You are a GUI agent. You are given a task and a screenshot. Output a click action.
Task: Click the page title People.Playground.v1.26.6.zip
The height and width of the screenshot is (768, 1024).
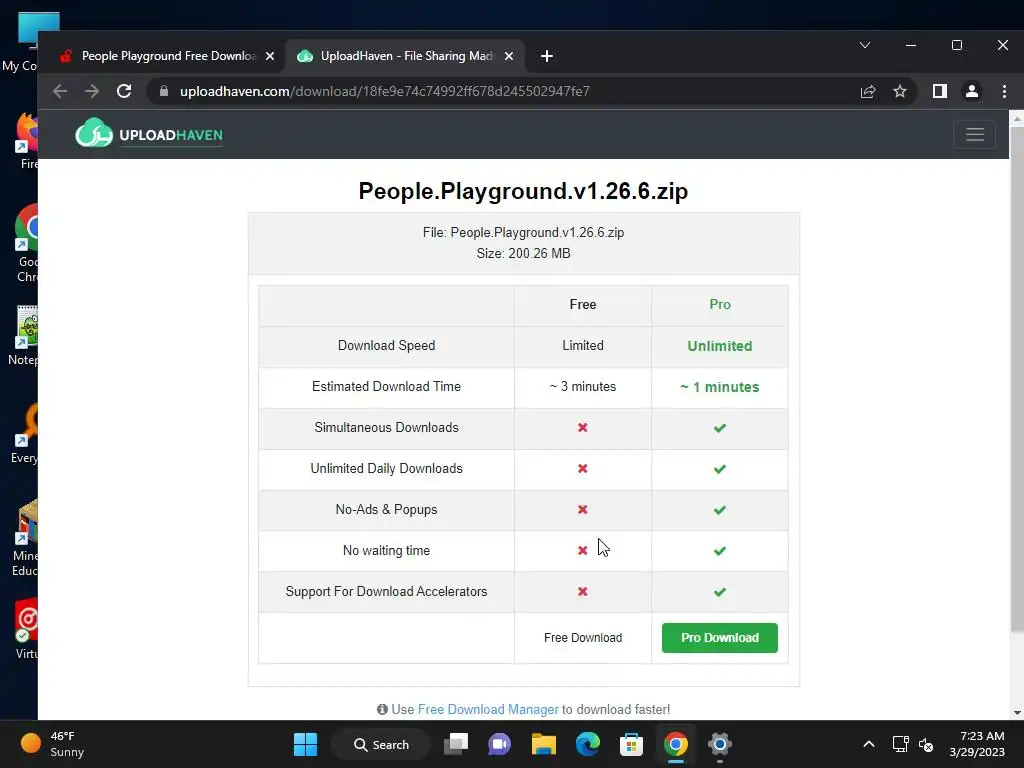point(523,191)
